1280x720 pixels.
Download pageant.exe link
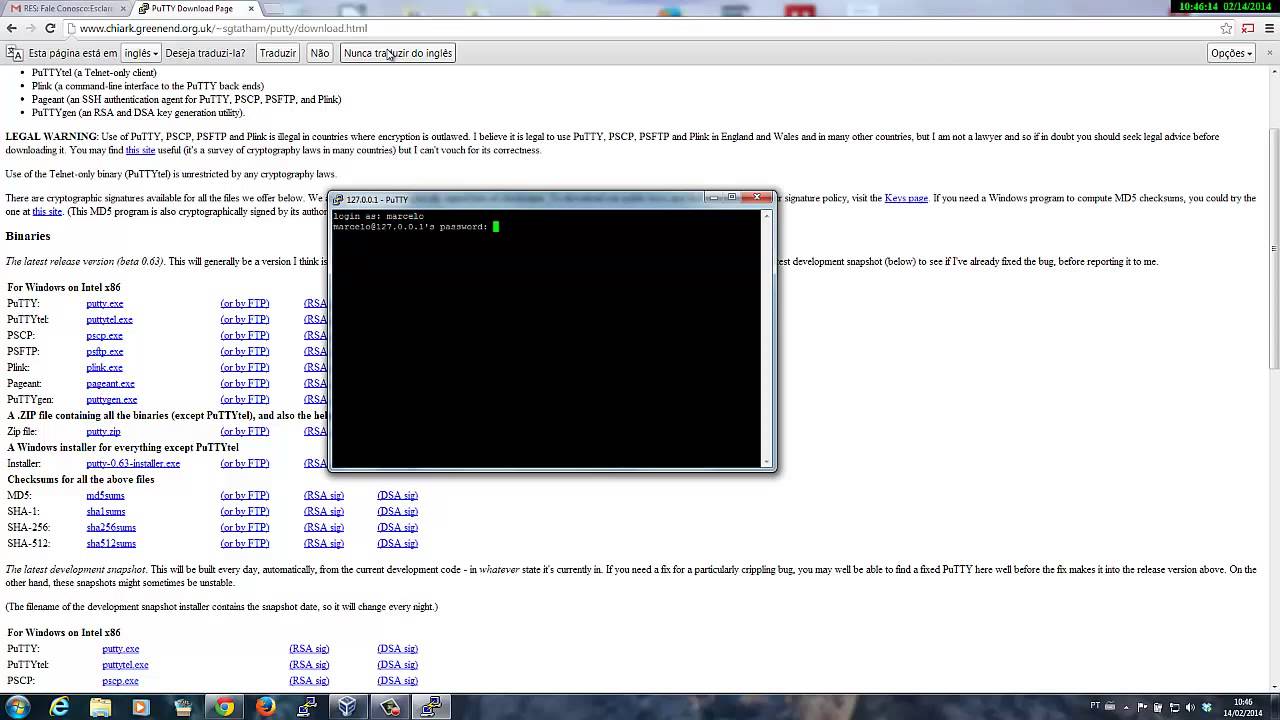pyautogui.click(x=110, y=383)
